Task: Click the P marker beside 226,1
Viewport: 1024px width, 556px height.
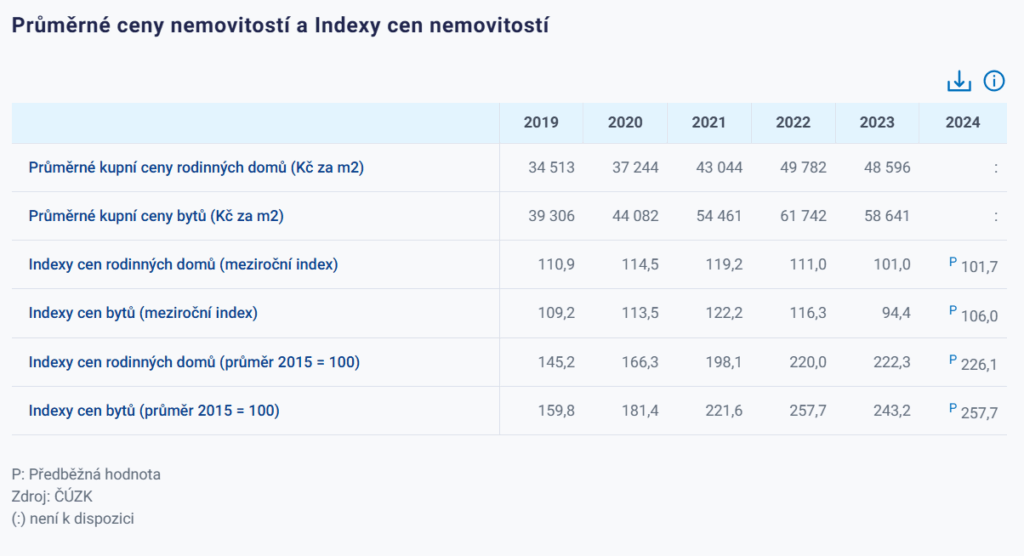Action: 953,359
